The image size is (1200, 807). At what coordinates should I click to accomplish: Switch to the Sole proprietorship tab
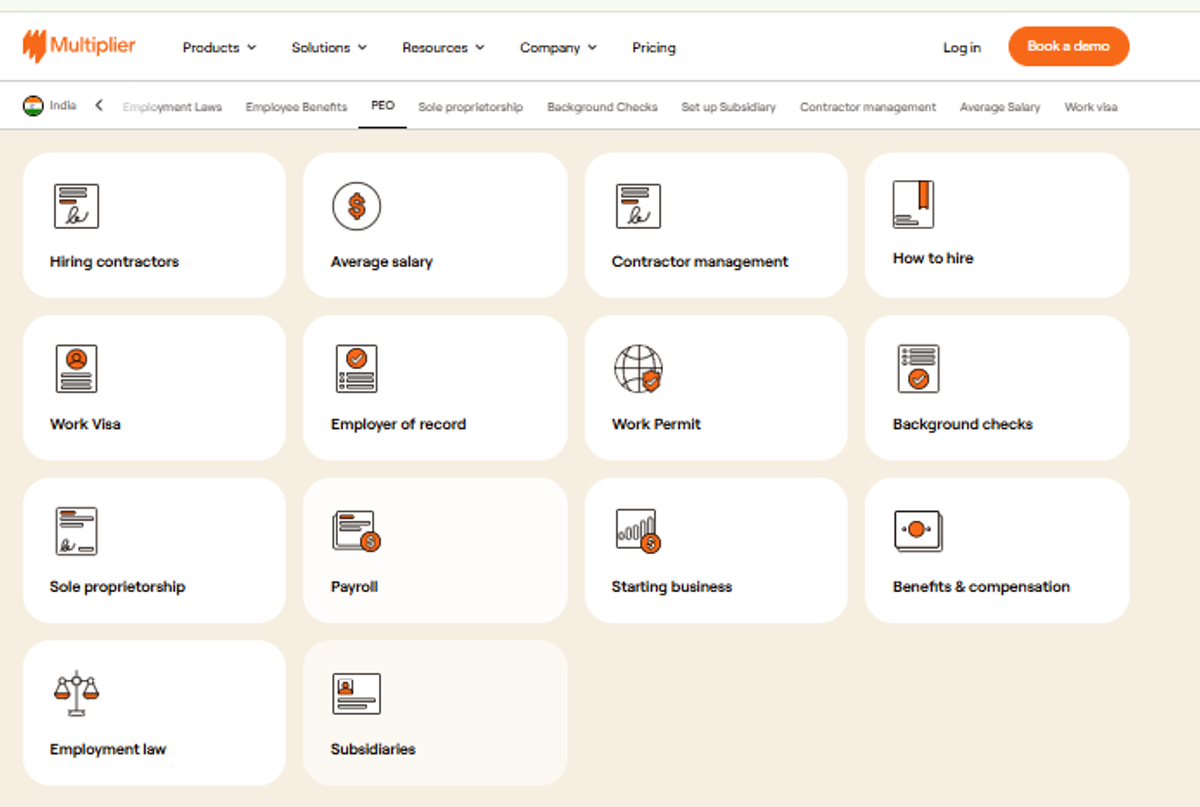click(x=470, y=107)
